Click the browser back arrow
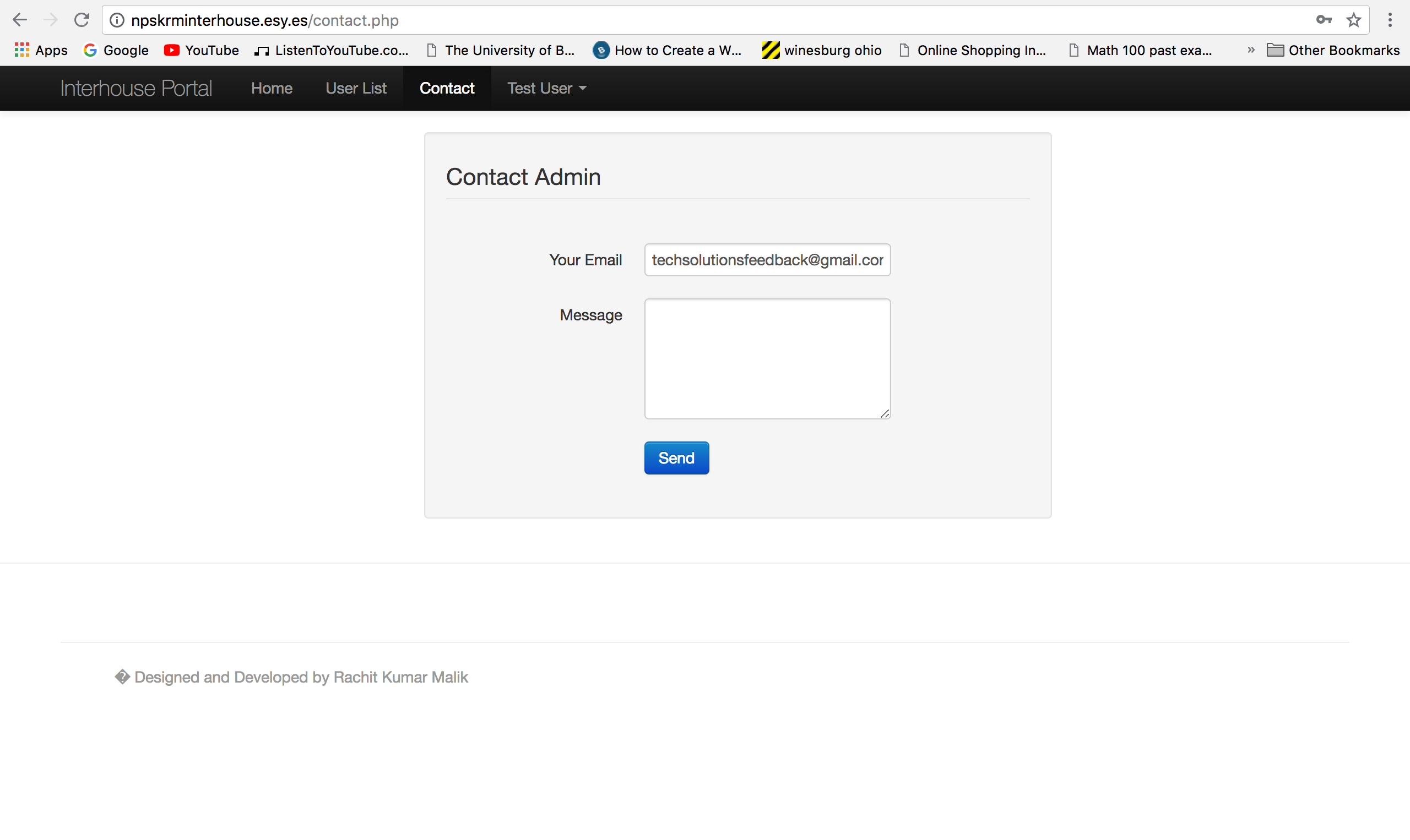 20,20
